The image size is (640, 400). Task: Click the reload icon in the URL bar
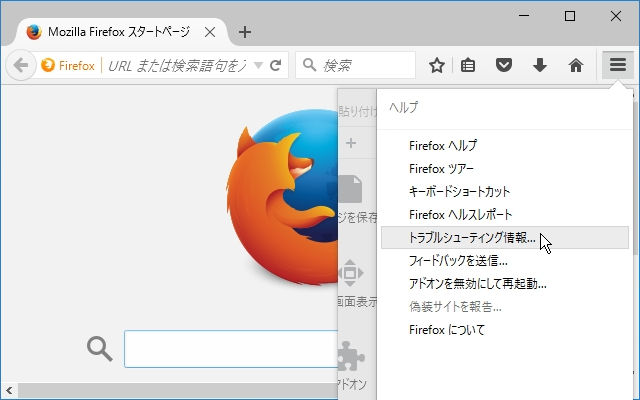276,65
